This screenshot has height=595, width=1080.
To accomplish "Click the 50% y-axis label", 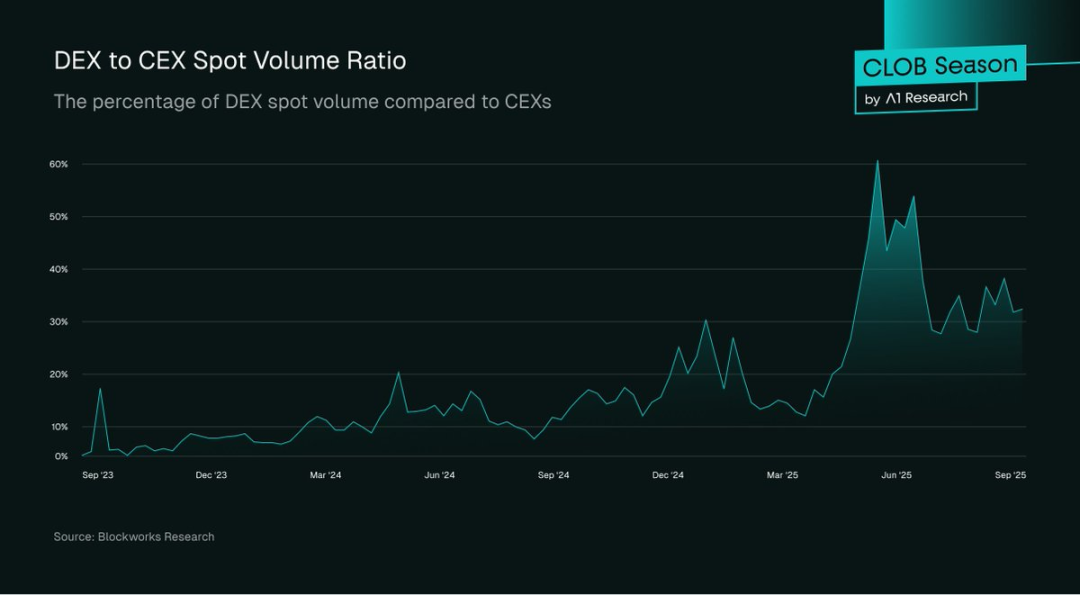I will 58,217.
